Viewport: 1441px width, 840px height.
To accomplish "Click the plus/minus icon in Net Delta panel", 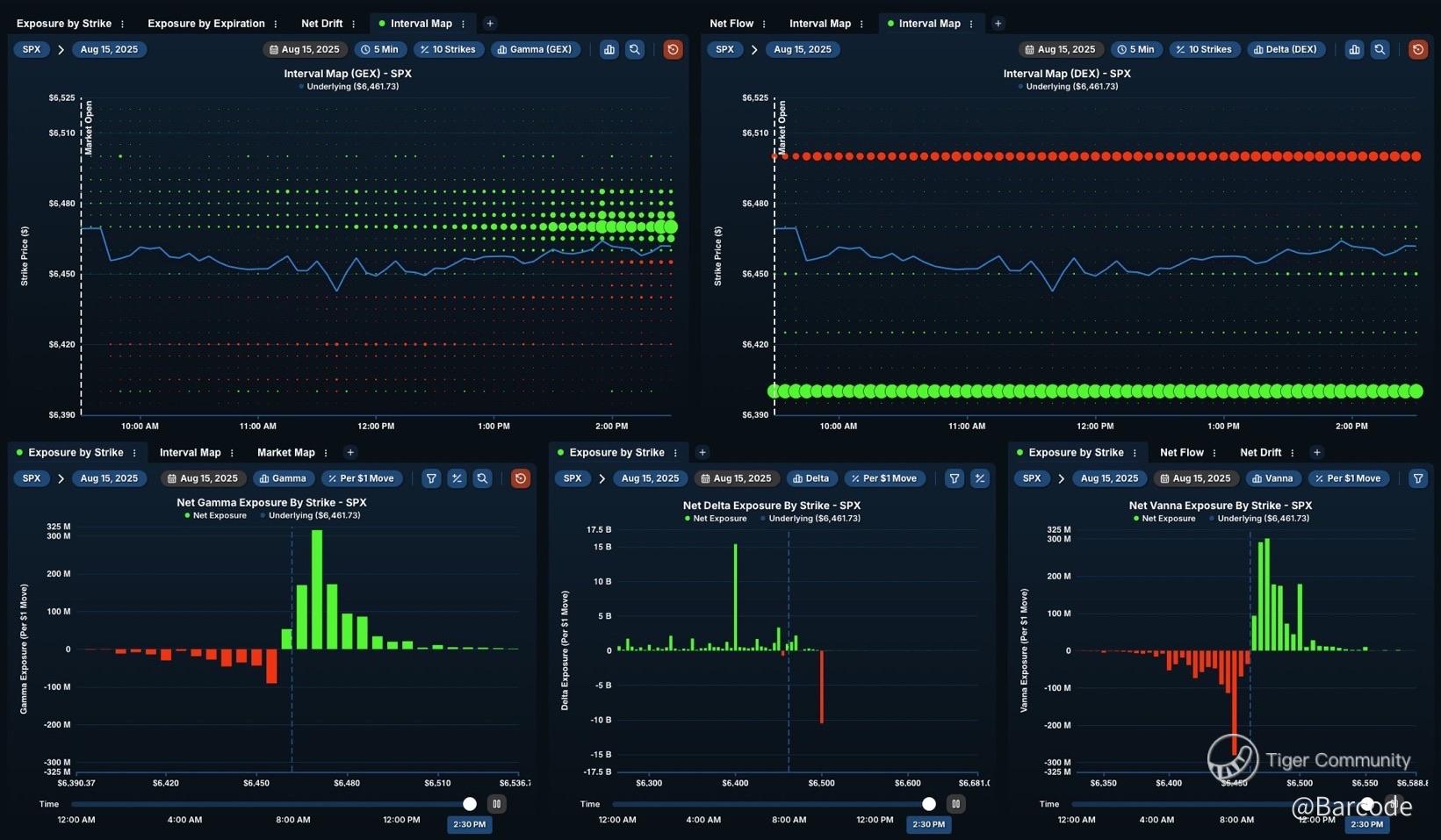I will point(979,478).
